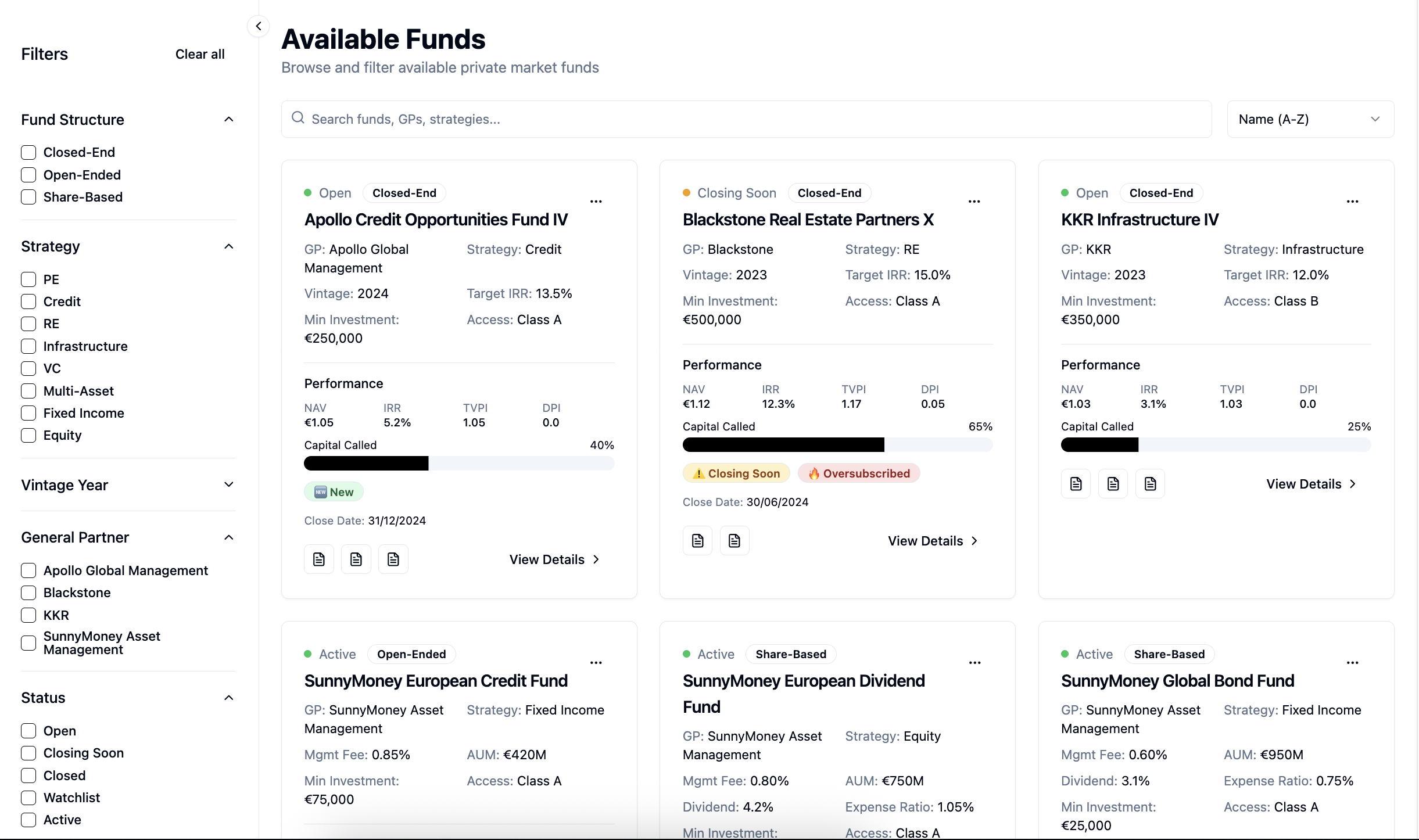Open third document icon on Apollo Credit card
The image size is (1419, 840).
[393, 559]
